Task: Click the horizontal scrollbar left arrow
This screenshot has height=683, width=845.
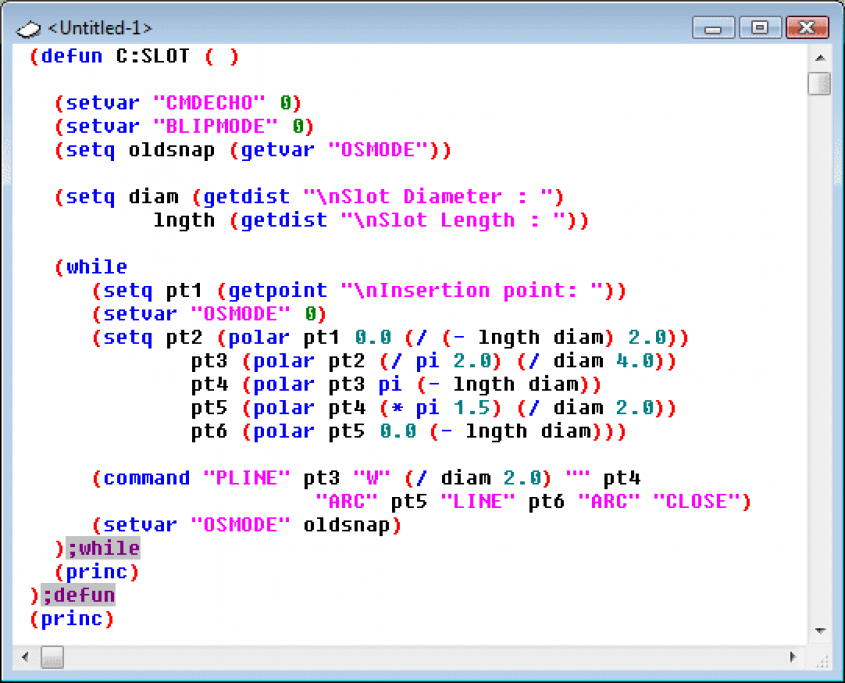Action: click(x=25, y=657)
